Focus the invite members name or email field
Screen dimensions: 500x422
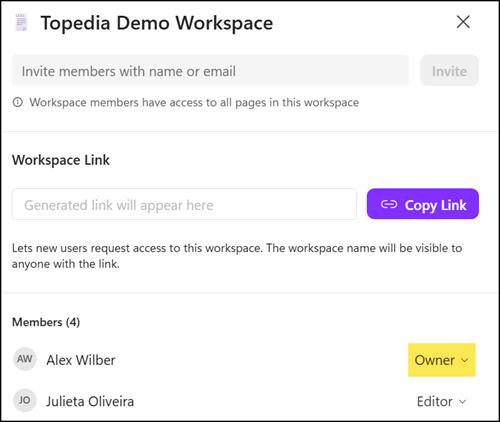210,70
